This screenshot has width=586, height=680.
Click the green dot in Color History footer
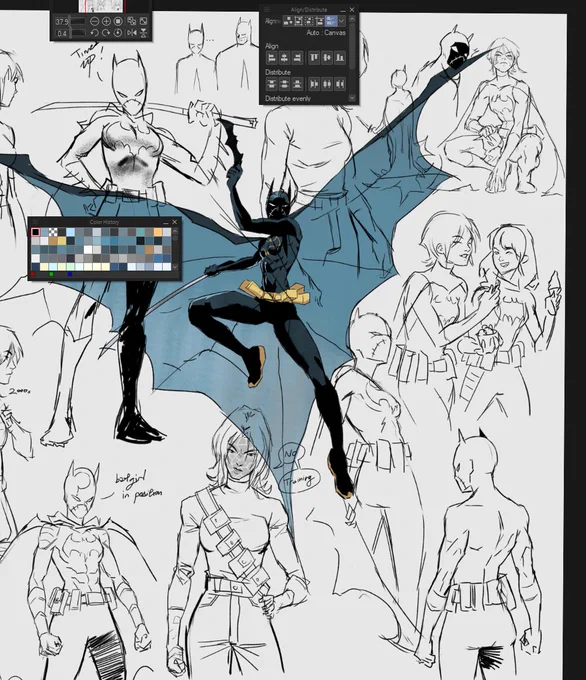[51, 274]
